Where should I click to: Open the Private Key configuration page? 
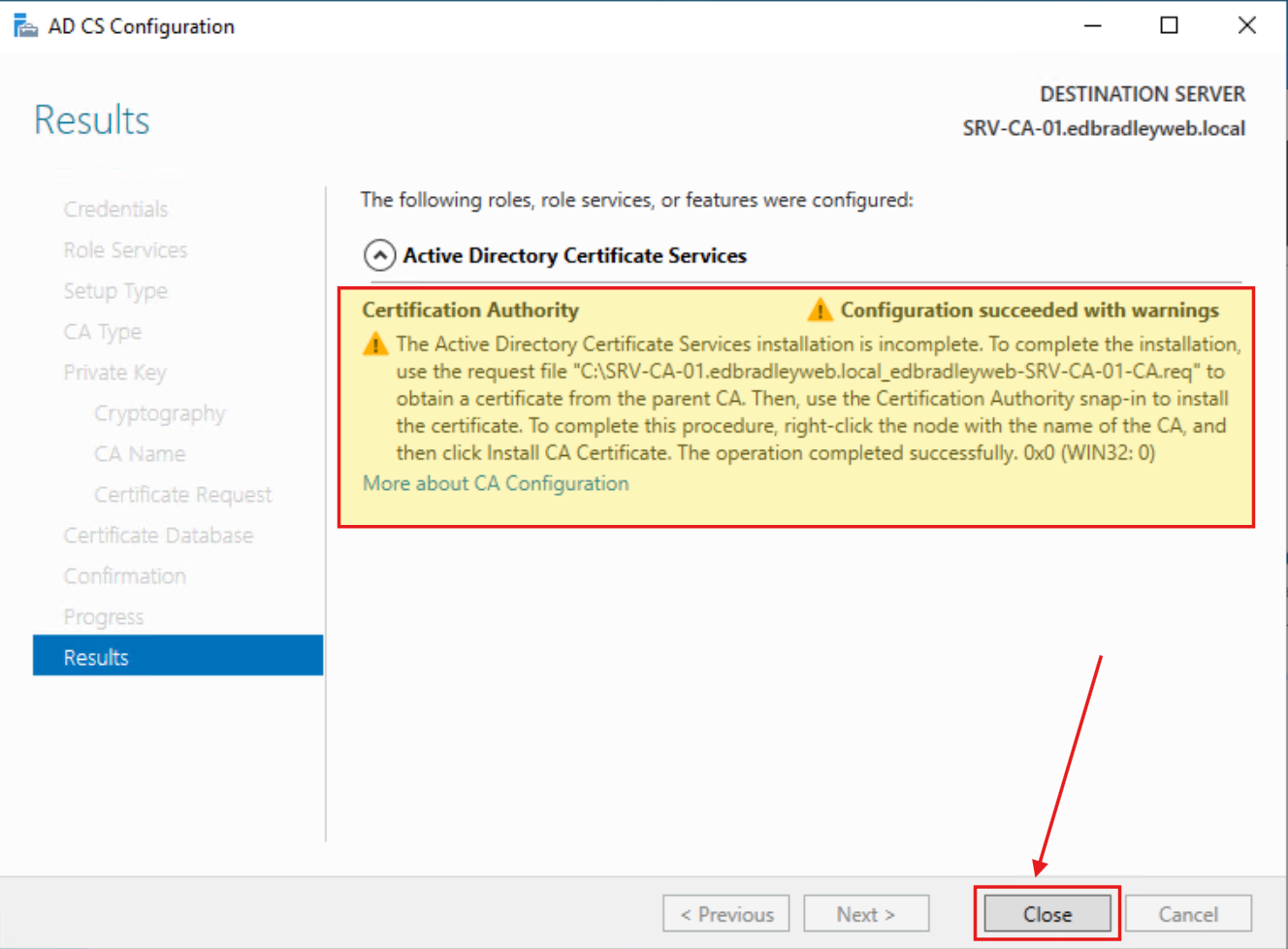point(114,372)
